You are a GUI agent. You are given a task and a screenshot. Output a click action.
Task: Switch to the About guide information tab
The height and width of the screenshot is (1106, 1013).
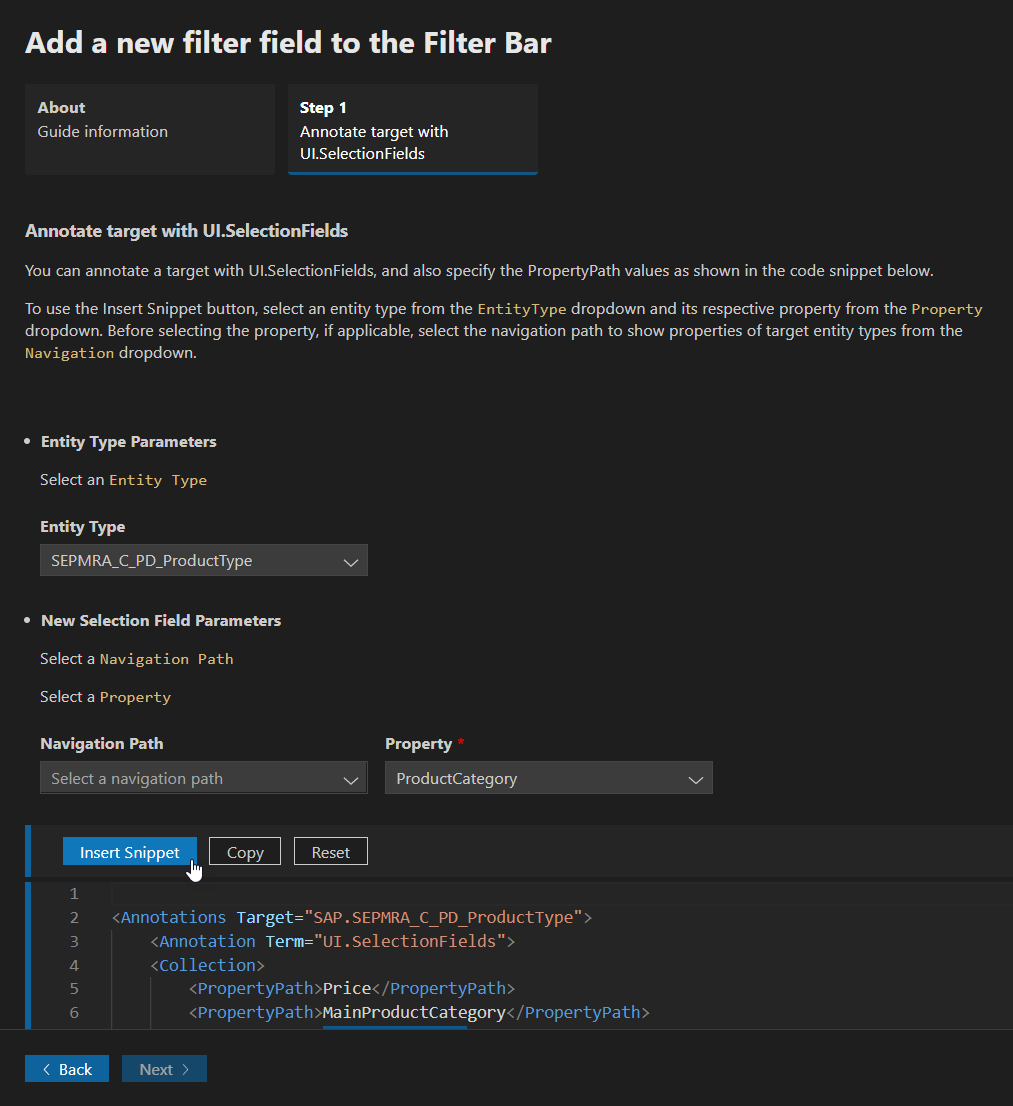click(x=149, y=130)
